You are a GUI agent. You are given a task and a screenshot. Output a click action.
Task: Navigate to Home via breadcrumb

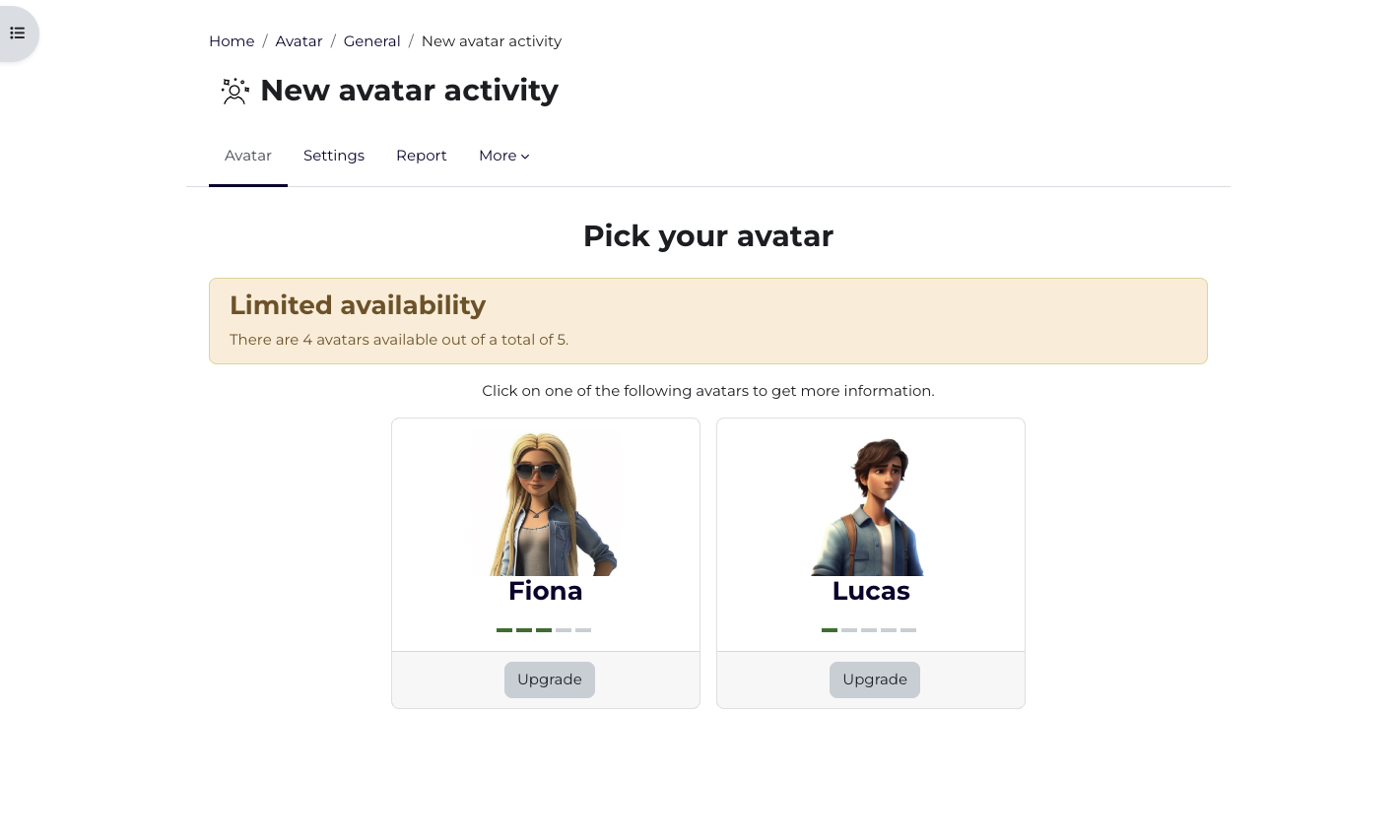tap(232, 40)
